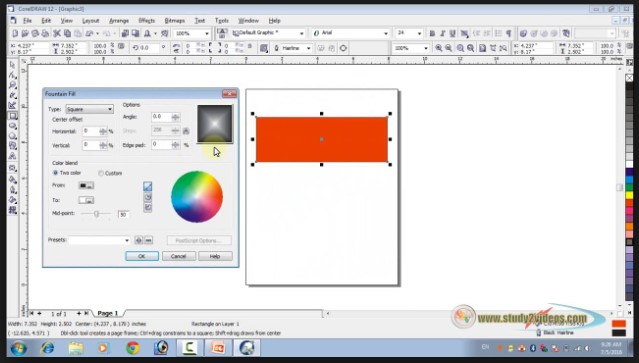Open the standard toolbar zoom level dropdown
Screen dimensions: 639x363
coord(192,33)
